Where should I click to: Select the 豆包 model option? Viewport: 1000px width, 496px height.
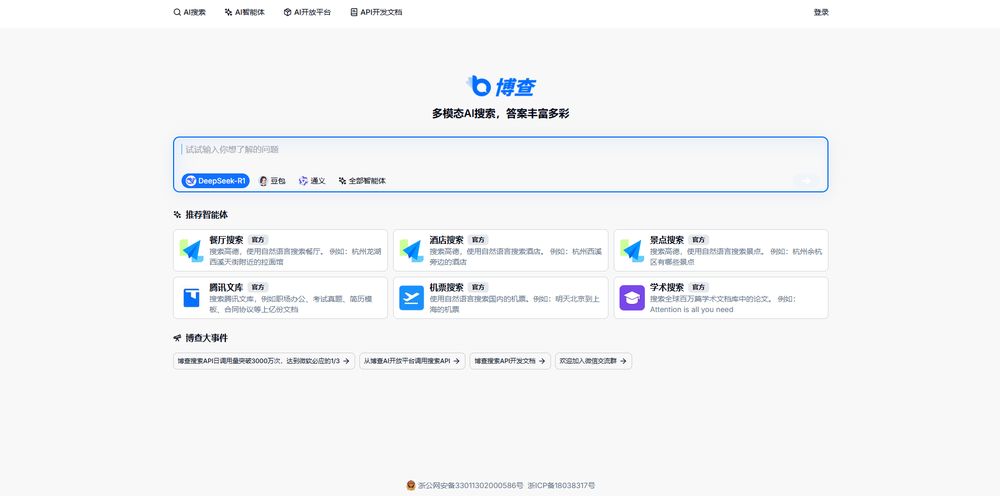click(x=272, y=181)
